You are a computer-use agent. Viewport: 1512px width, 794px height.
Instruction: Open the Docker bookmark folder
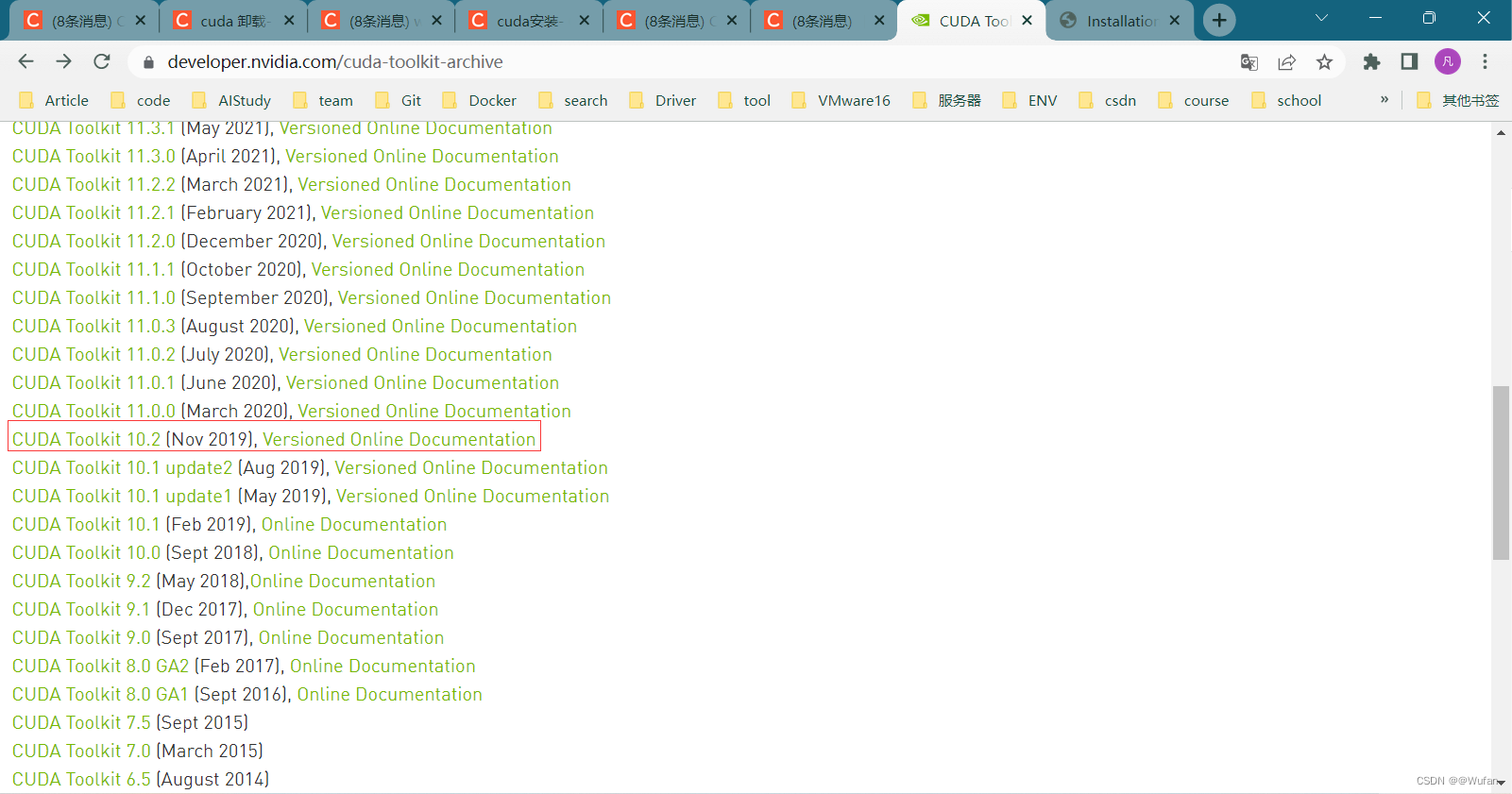480,100
